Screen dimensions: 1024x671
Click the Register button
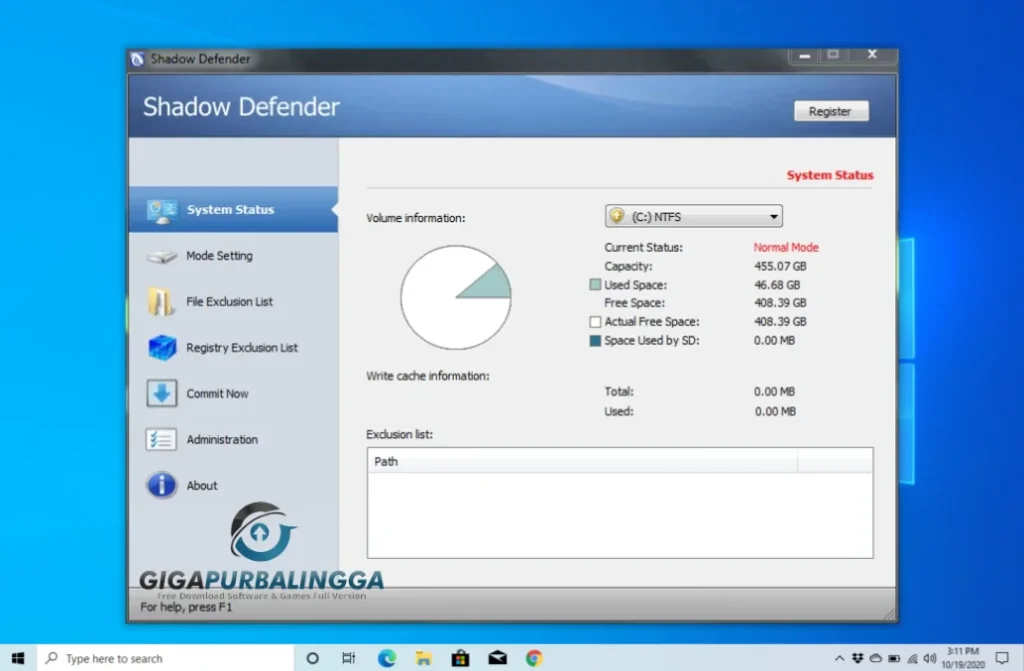830,111
